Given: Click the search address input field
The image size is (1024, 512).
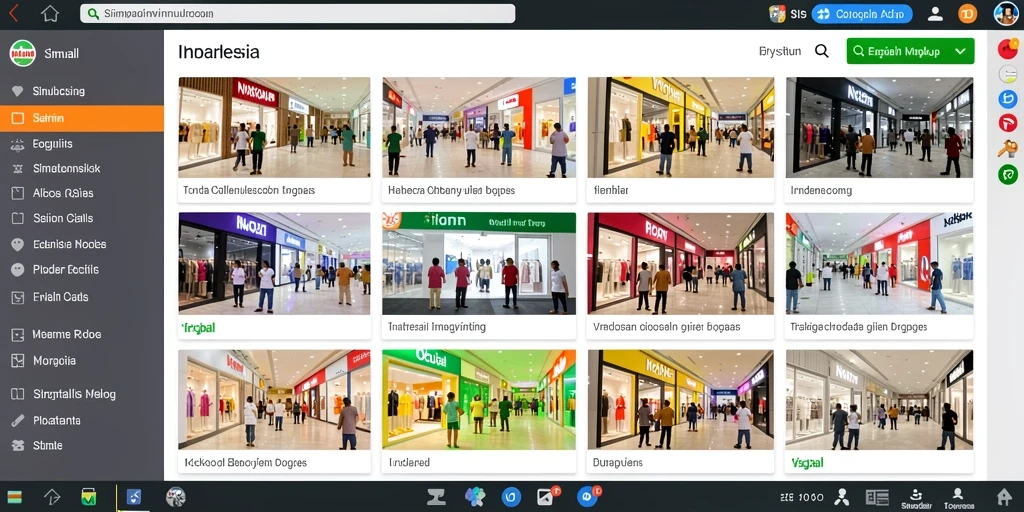Looking at the screenshot, I should point(297,14).
